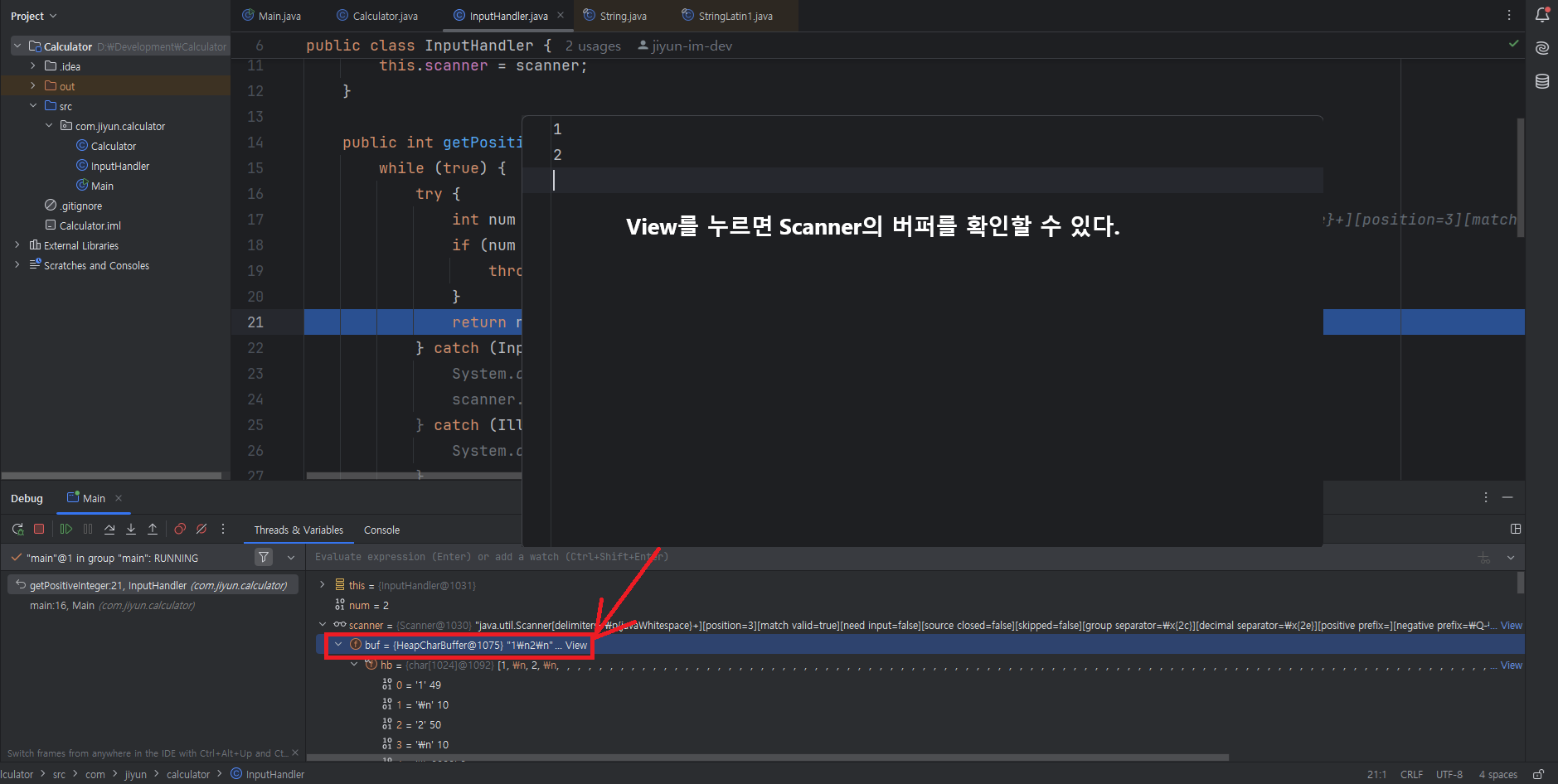Screen dimensions: 1558x784
Task: Open more debug toolbar actions
Action: (x=223, y=529)
